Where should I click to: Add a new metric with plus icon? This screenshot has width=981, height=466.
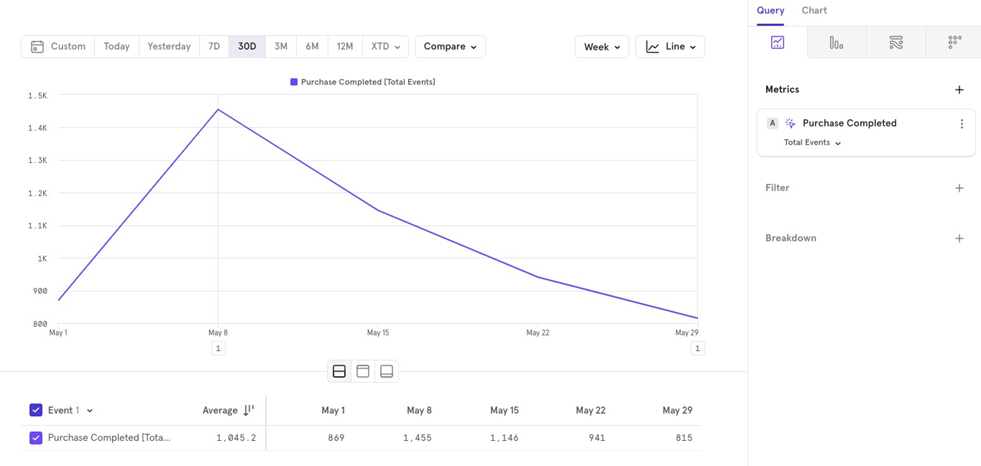(959, 90)
